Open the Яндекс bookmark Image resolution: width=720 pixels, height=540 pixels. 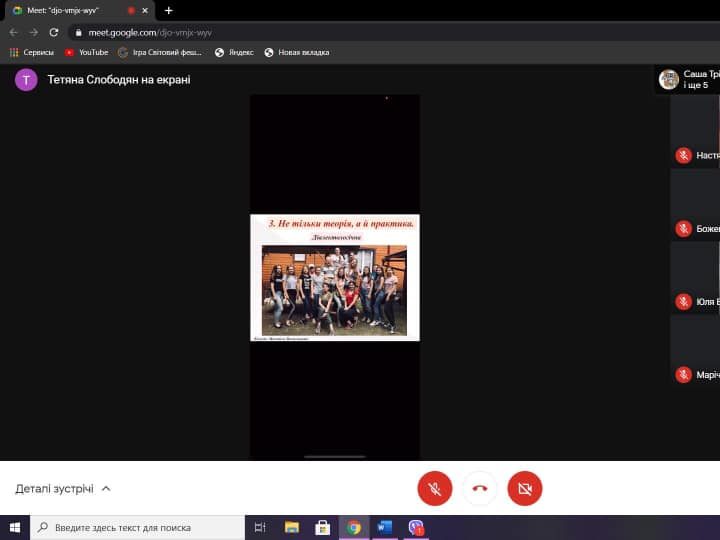tap(234, 52)
